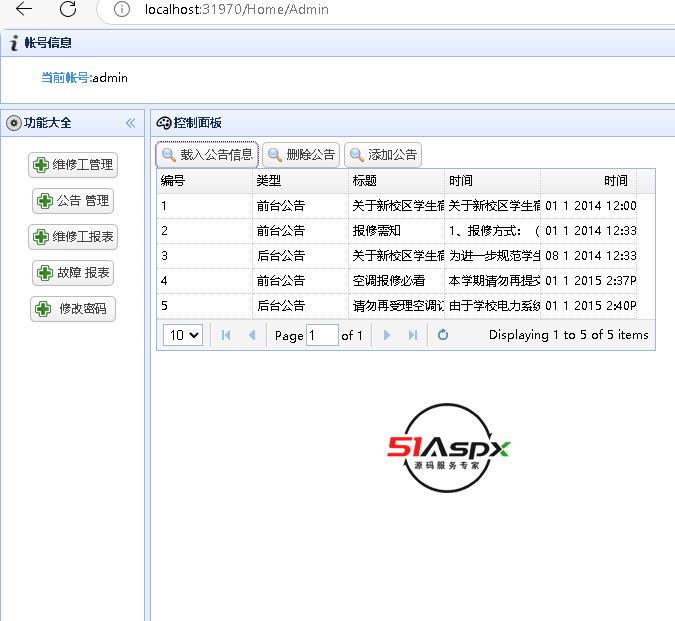Open 维修工报表 from sidebar
675x621 pixels.
tap(73, 237)
